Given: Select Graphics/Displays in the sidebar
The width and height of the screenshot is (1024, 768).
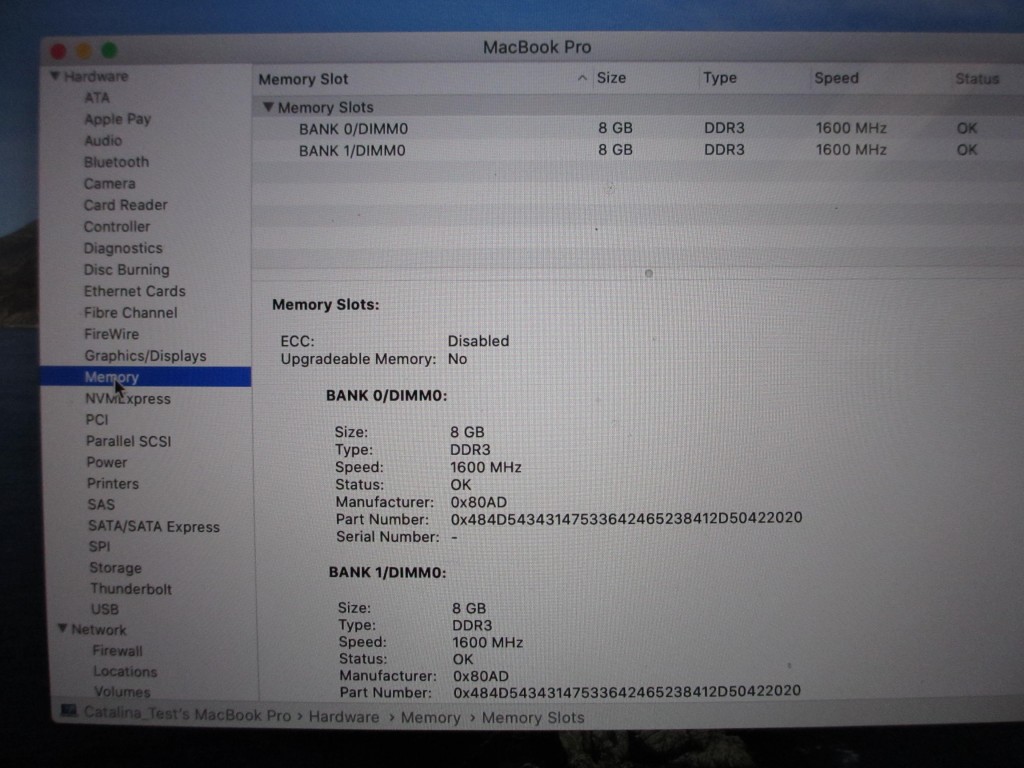Looking at the screenshot, I should (145, 356).
